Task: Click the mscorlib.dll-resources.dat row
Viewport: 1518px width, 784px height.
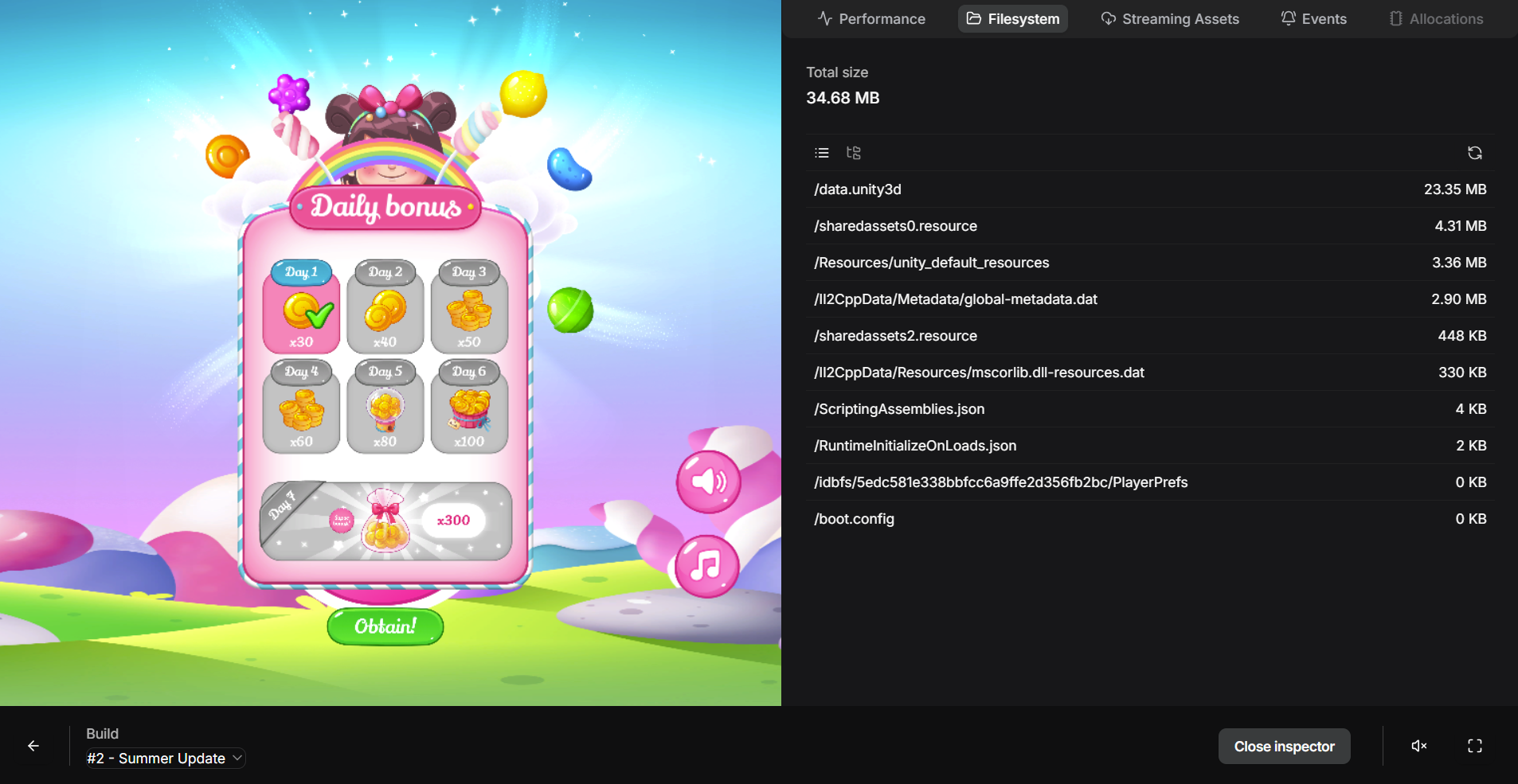Action: pyautogui.click(x=1150, y=372)
